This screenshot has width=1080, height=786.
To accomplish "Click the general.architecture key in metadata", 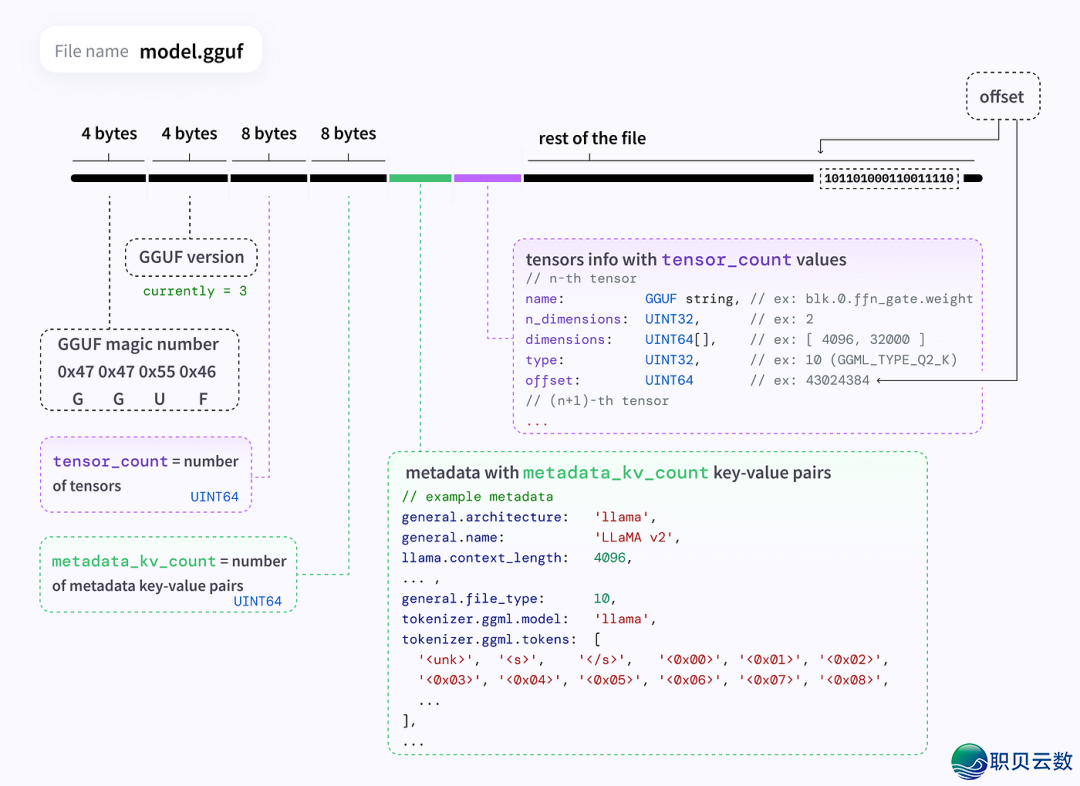I will click(x=481, y=517).
